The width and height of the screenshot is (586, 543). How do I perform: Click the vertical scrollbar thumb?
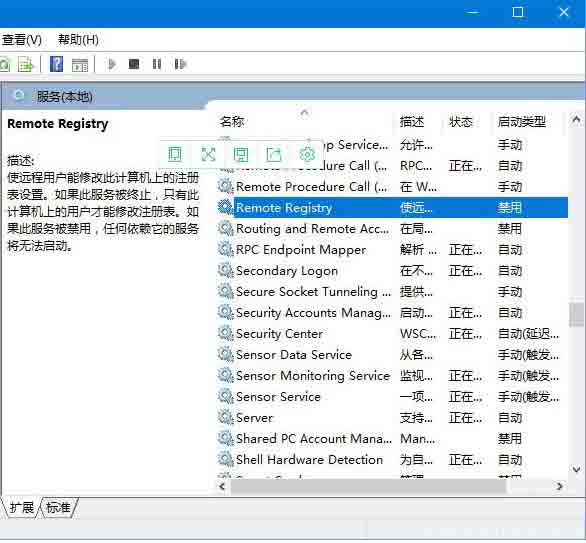tap(576, 315)
